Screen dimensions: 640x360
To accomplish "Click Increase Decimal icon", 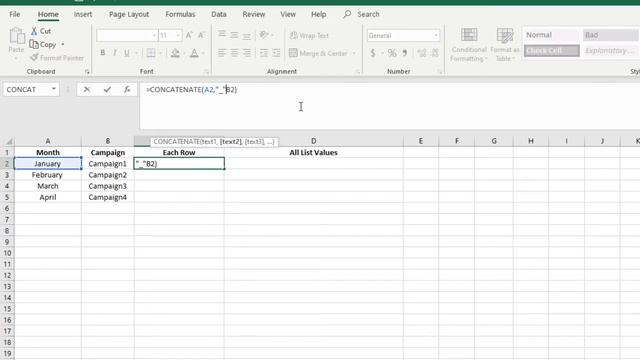I will click(x=422, y=53).
